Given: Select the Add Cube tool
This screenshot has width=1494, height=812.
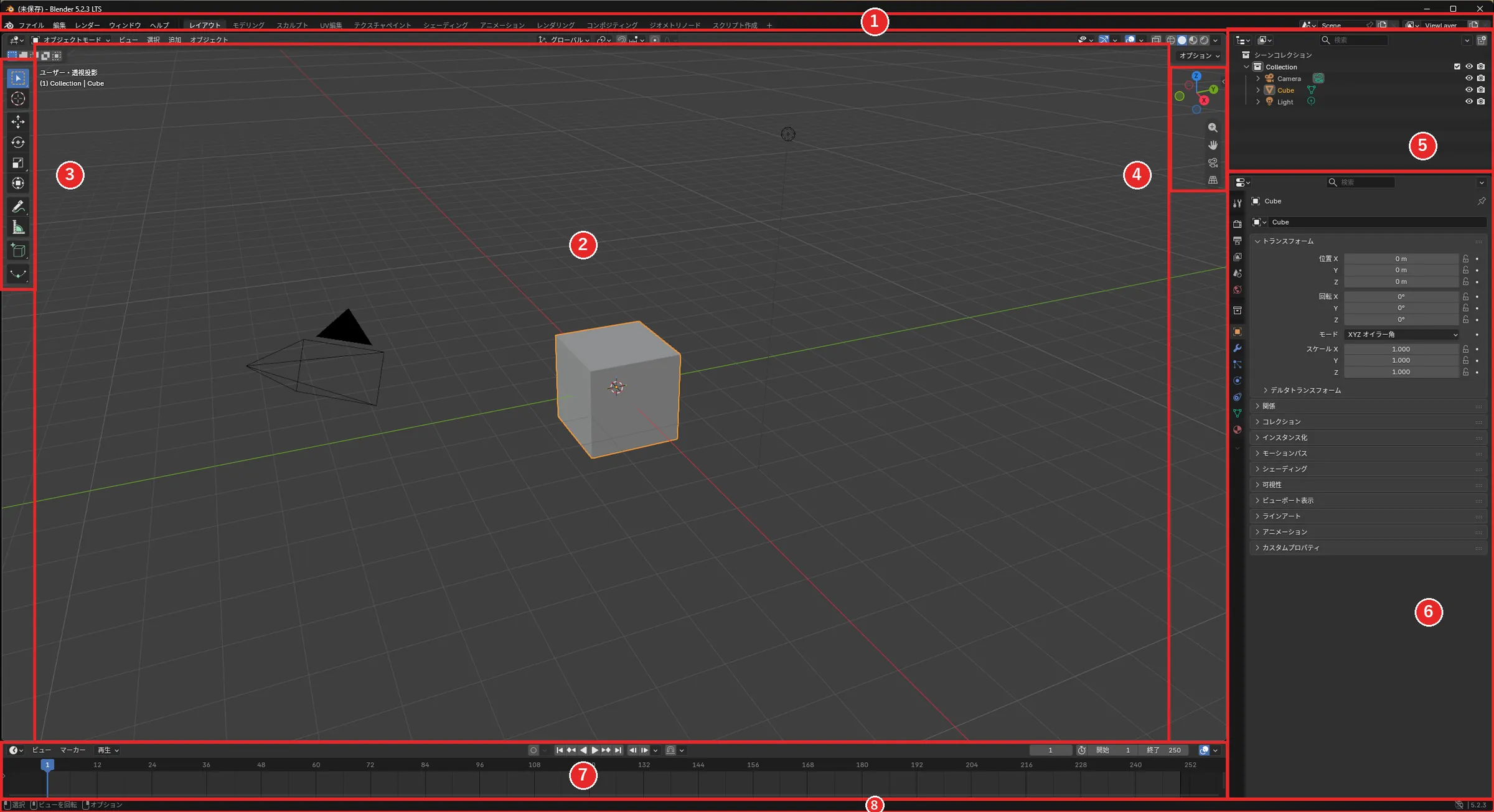Looking at the screenshot, I should click(x=18, y=251).
